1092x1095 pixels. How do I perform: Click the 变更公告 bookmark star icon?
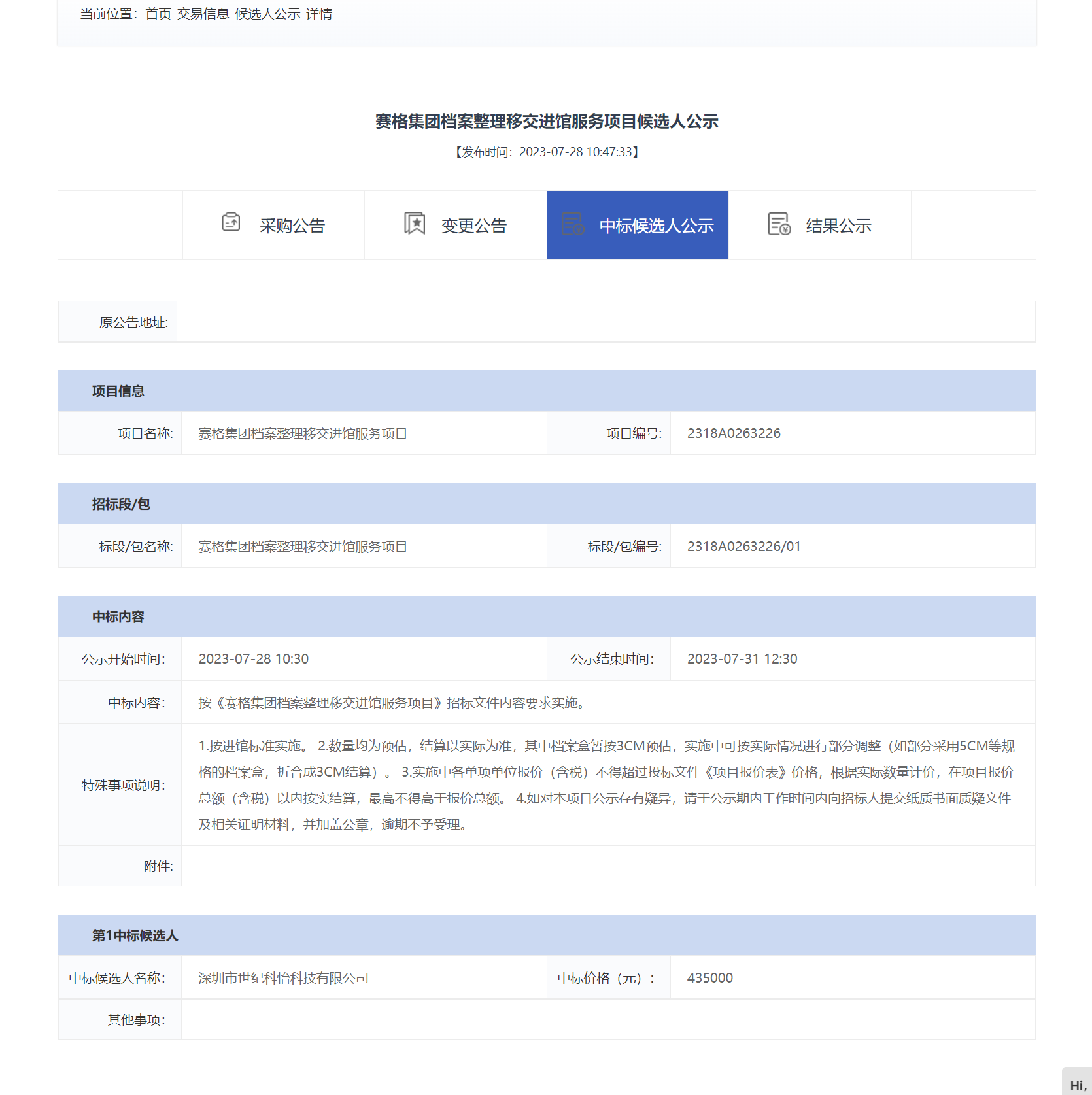[415, 224]
